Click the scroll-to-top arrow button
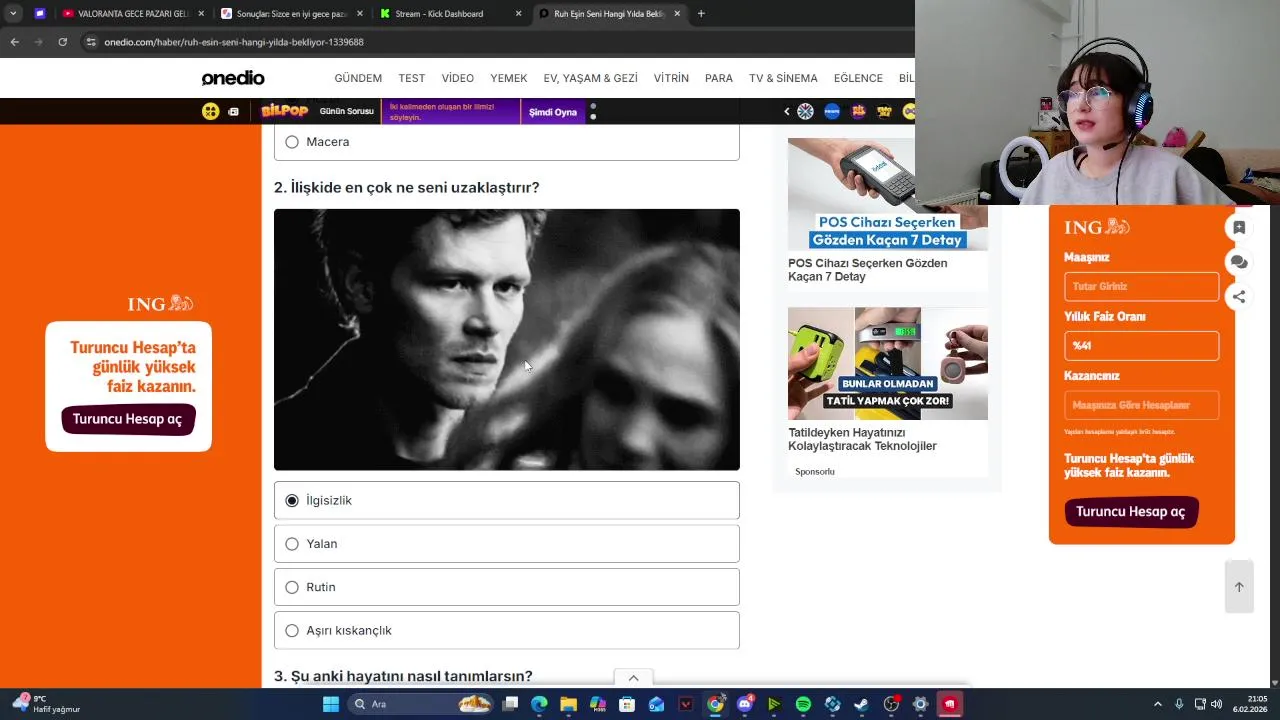 (1239, 587)
